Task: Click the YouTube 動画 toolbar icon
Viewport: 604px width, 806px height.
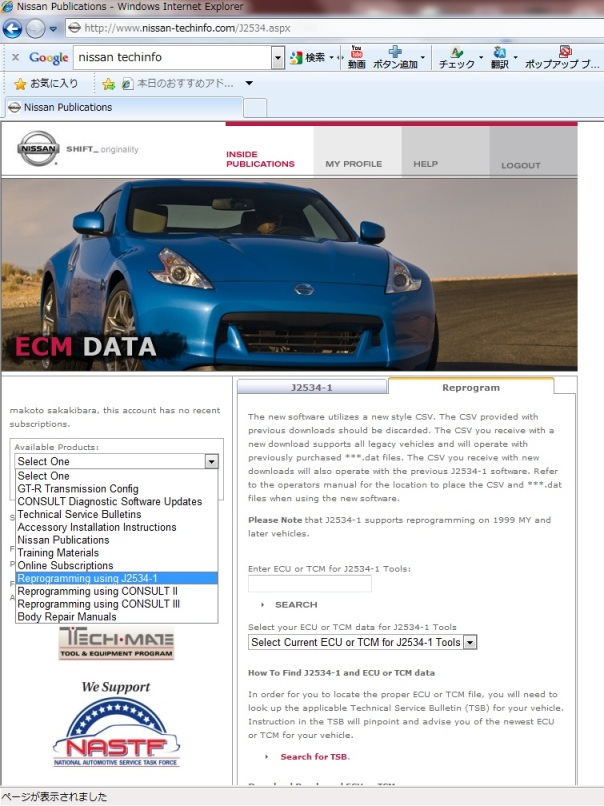Action: (x=356, y=57)
